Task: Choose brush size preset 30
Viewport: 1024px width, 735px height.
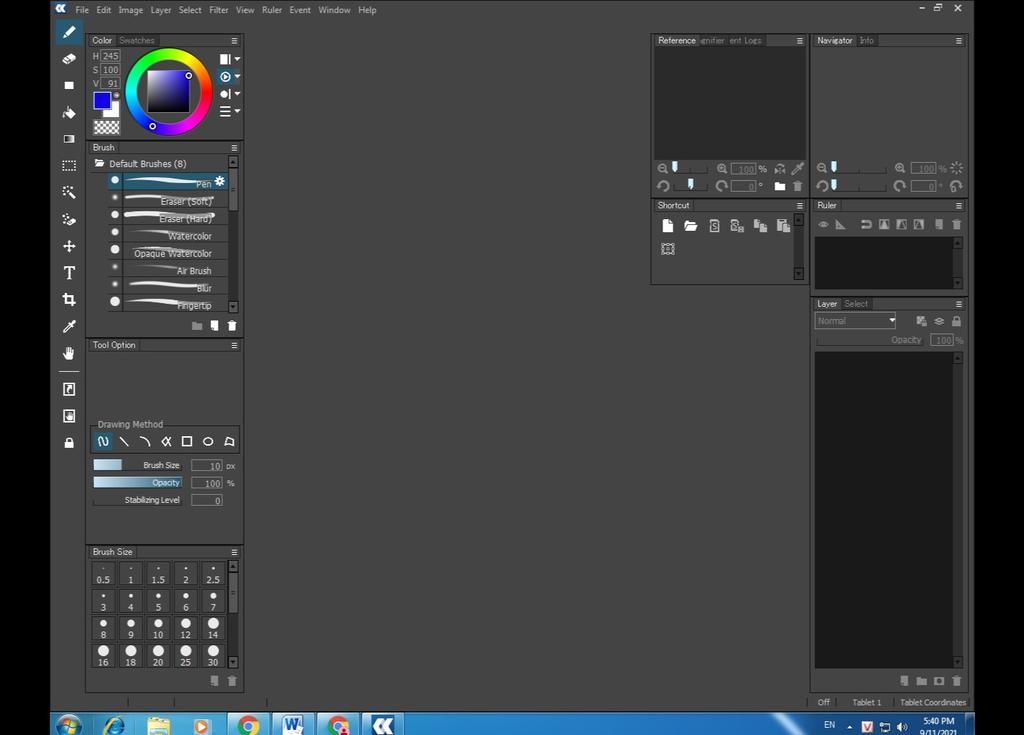Action: tap(213, 655)
